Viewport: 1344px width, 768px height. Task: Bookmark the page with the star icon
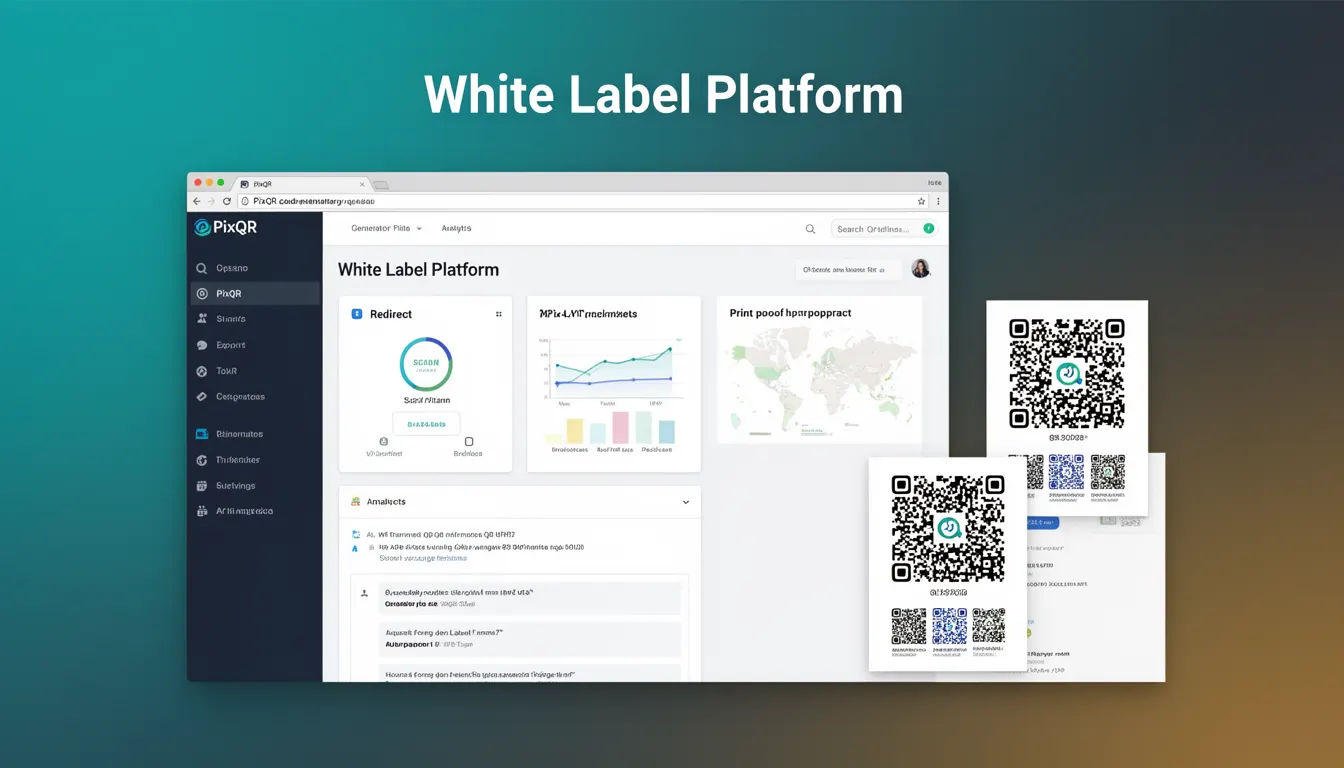(921, 201)
